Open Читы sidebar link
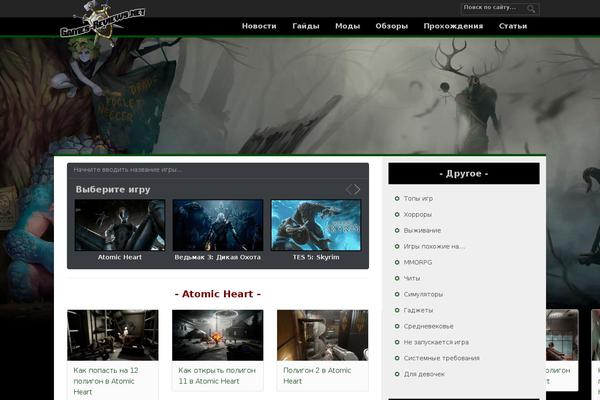This screenshot has height=400, width=600. (x=412, y=278)
